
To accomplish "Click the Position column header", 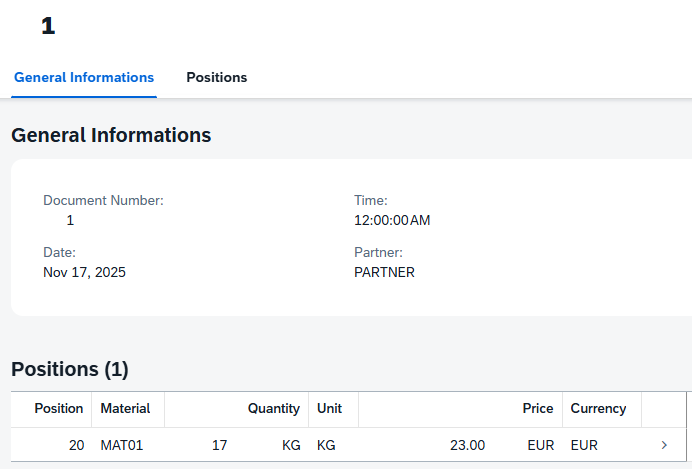I will 59,408.
